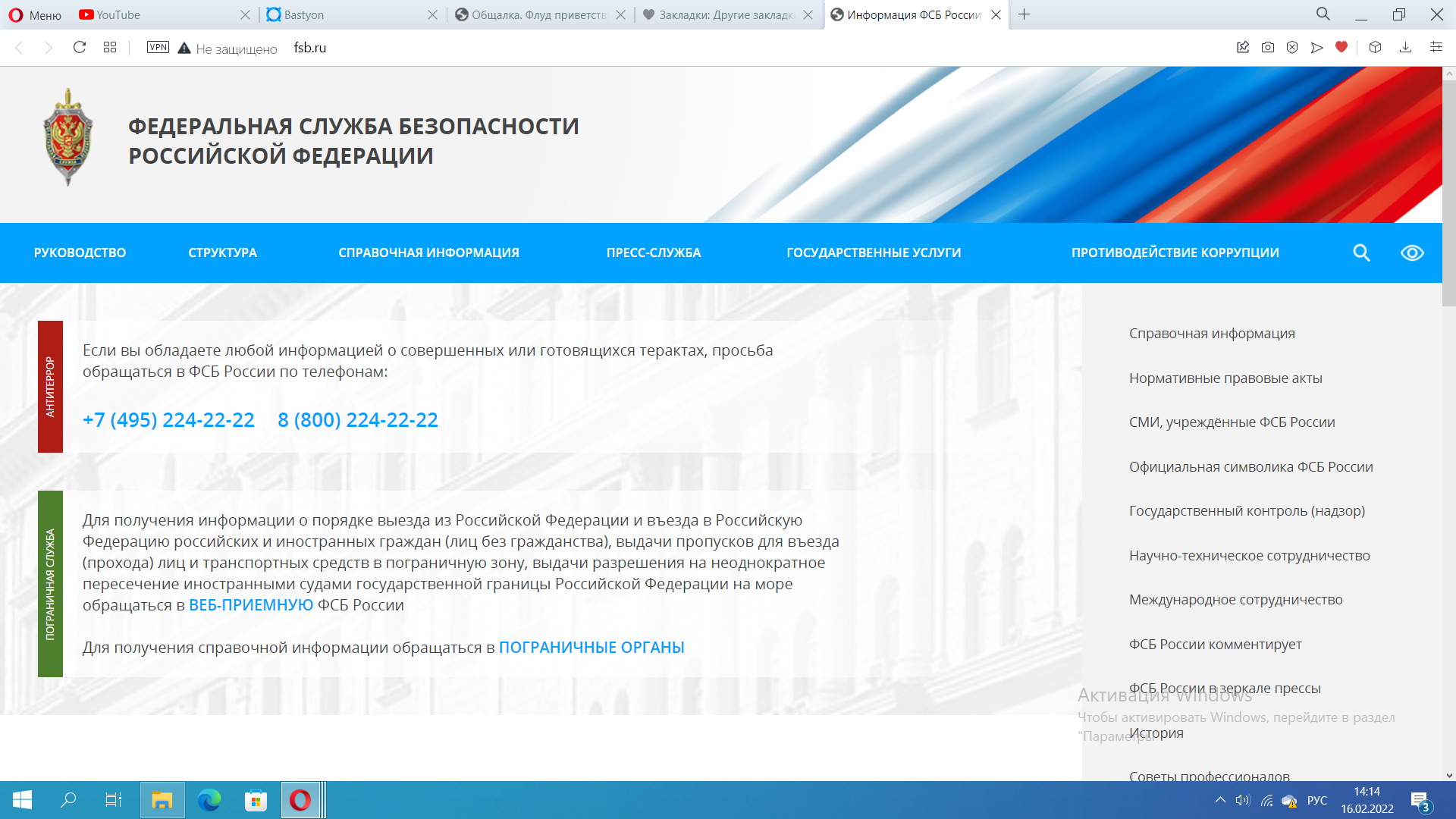Open Государственный контроль (надзор) link
This screenshot has width=1456, height=819.
pyautogui.click(x=1247, y=511)
